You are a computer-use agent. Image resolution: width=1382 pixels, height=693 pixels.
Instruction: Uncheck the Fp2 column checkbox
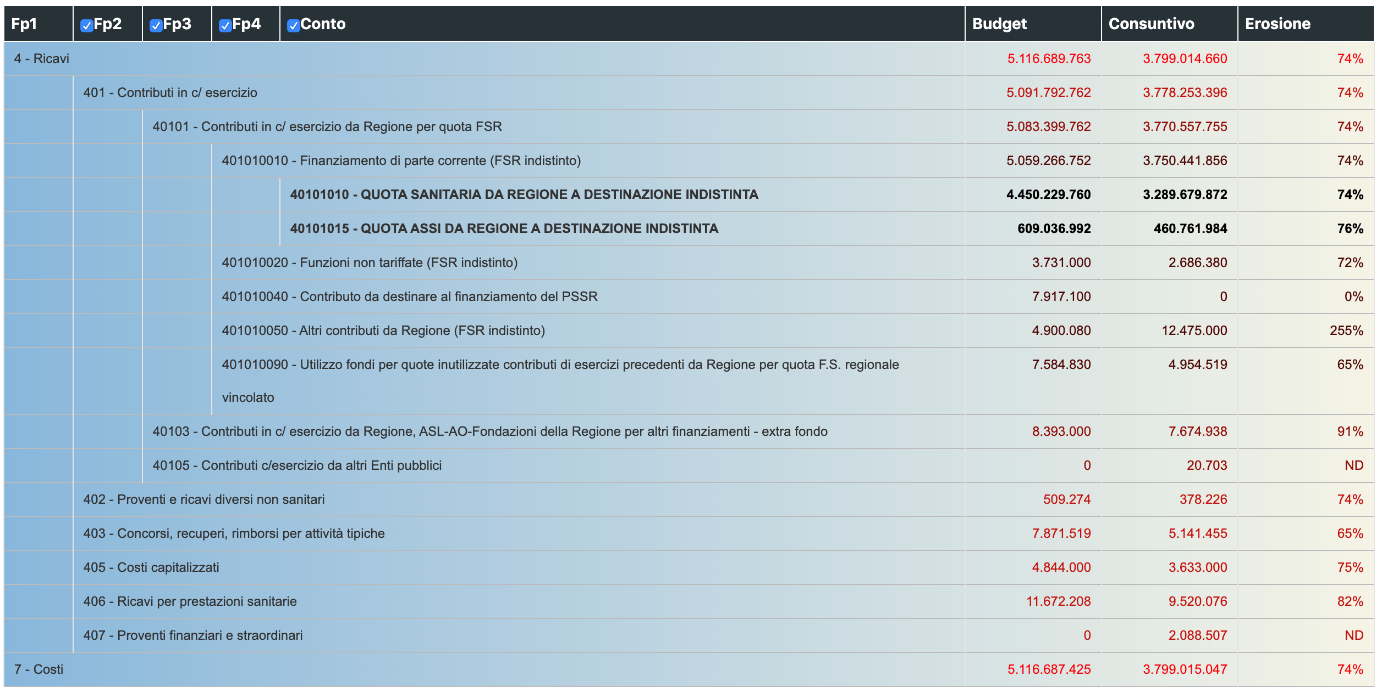[x=86, y=25]
